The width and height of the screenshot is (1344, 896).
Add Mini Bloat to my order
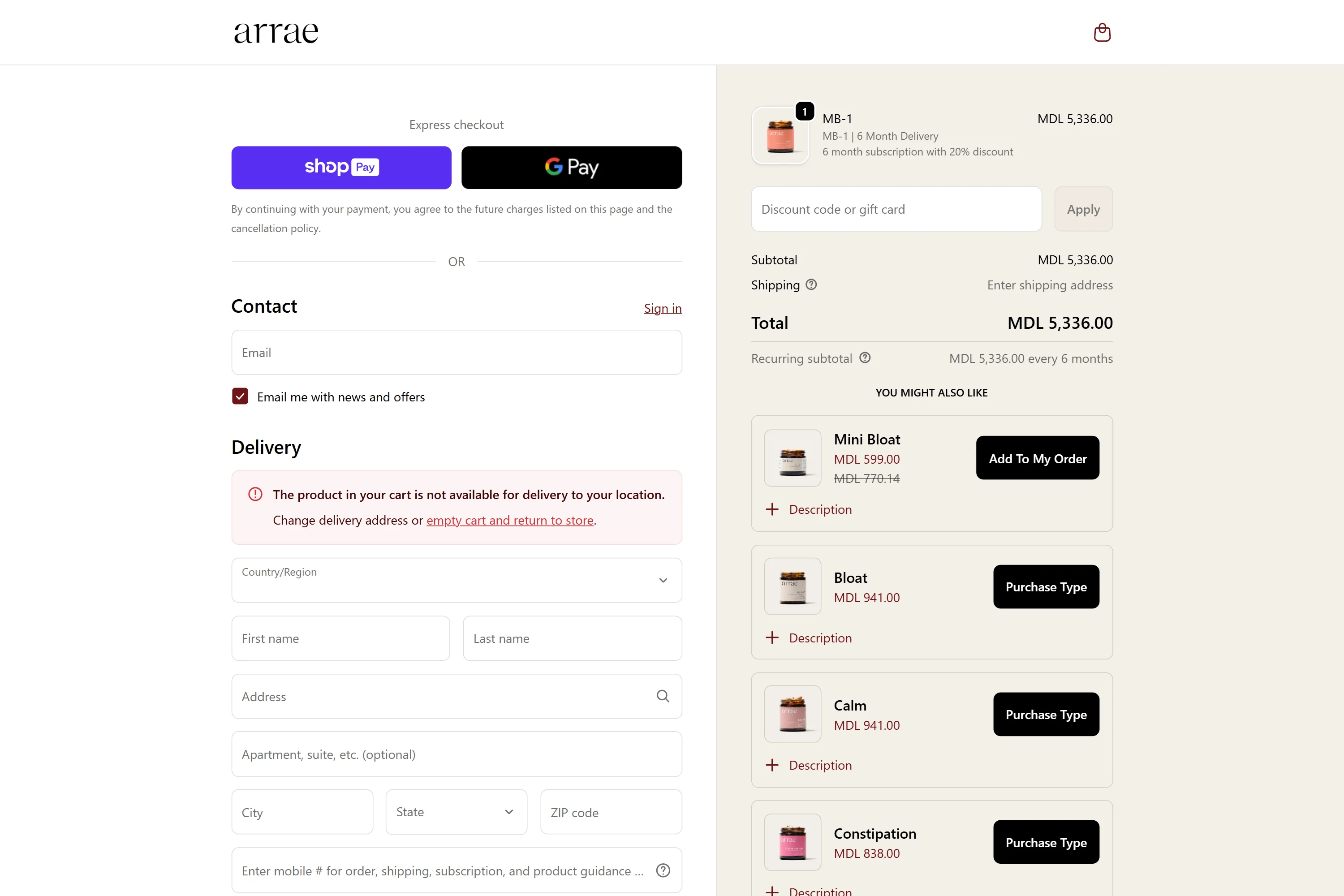click(x=1037, y=458)
